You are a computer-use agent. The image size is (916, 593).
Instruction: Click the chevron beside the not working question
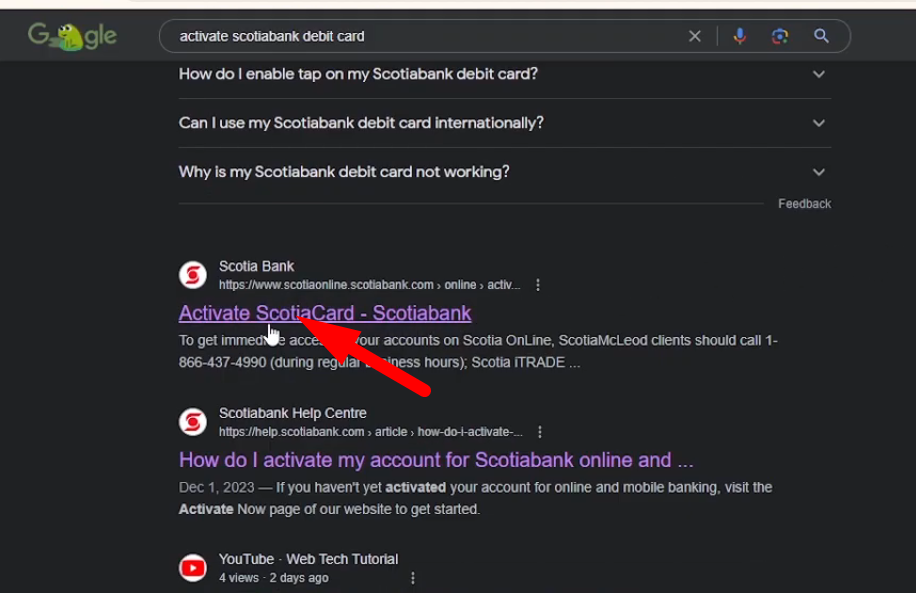(819, 172)
